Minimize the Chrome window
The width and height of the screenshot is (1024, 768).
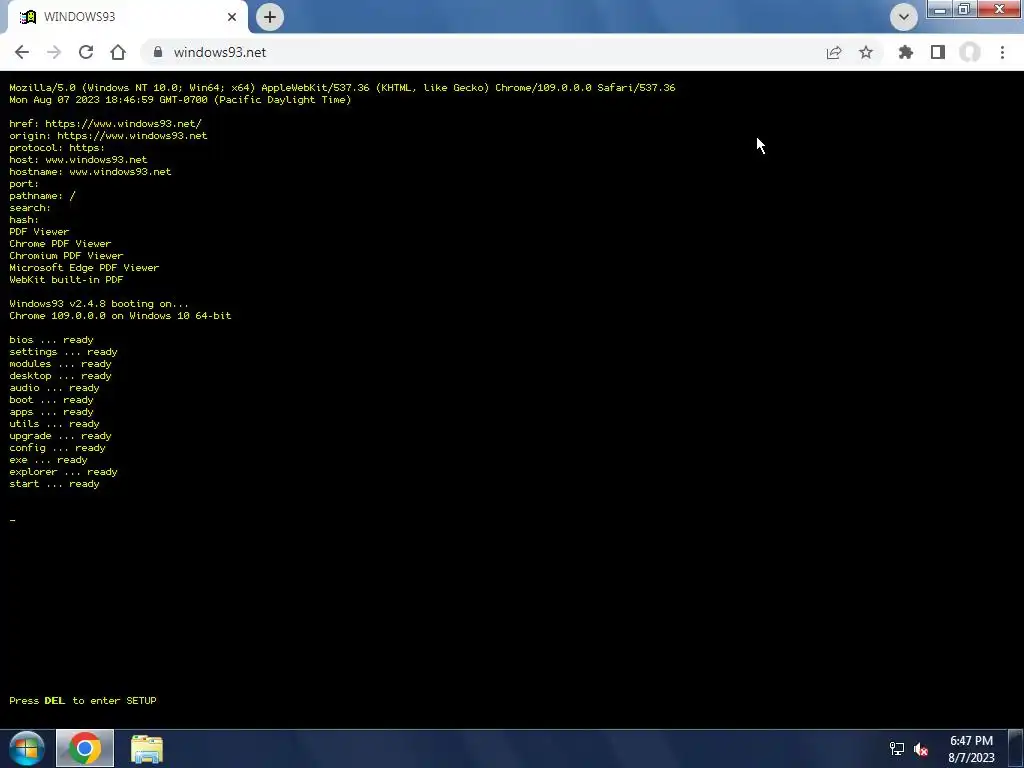[940, 9]
